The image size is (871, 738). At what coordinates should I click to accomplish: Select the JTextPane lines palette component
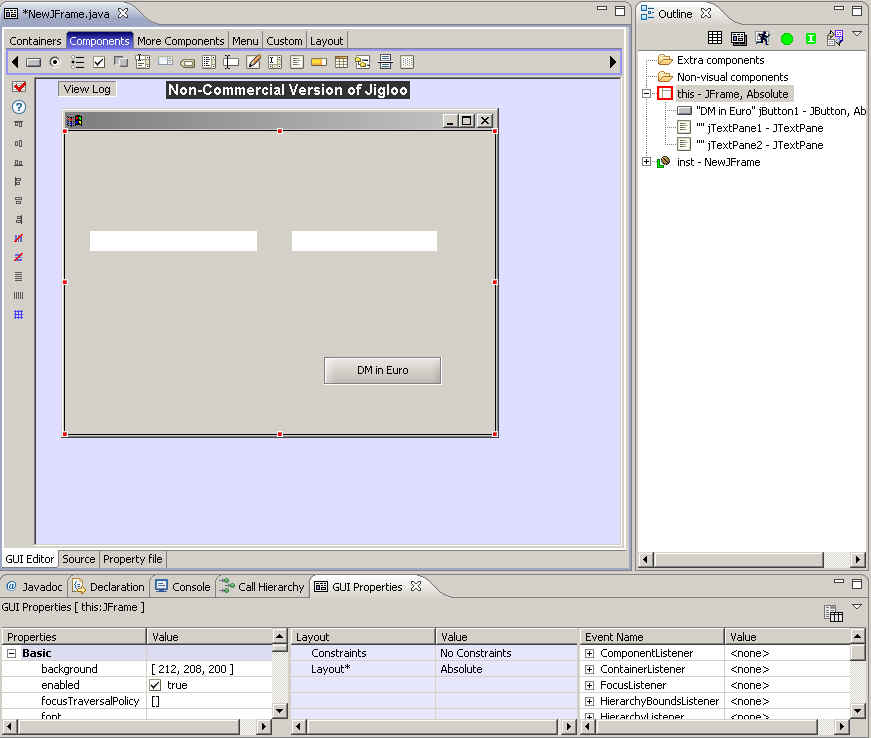297,62
